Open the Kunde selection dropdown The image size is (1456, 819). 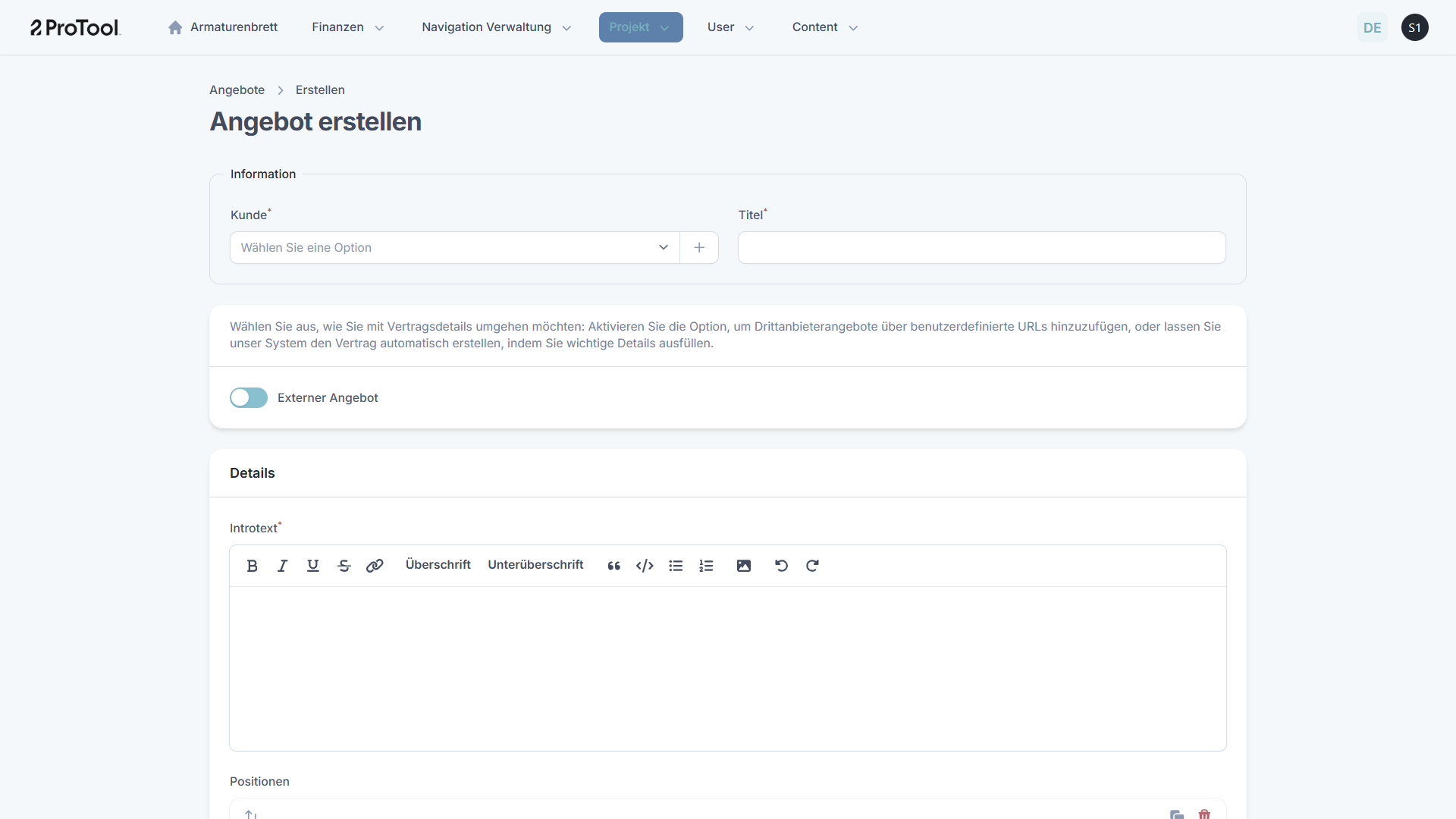click(455, 248)
